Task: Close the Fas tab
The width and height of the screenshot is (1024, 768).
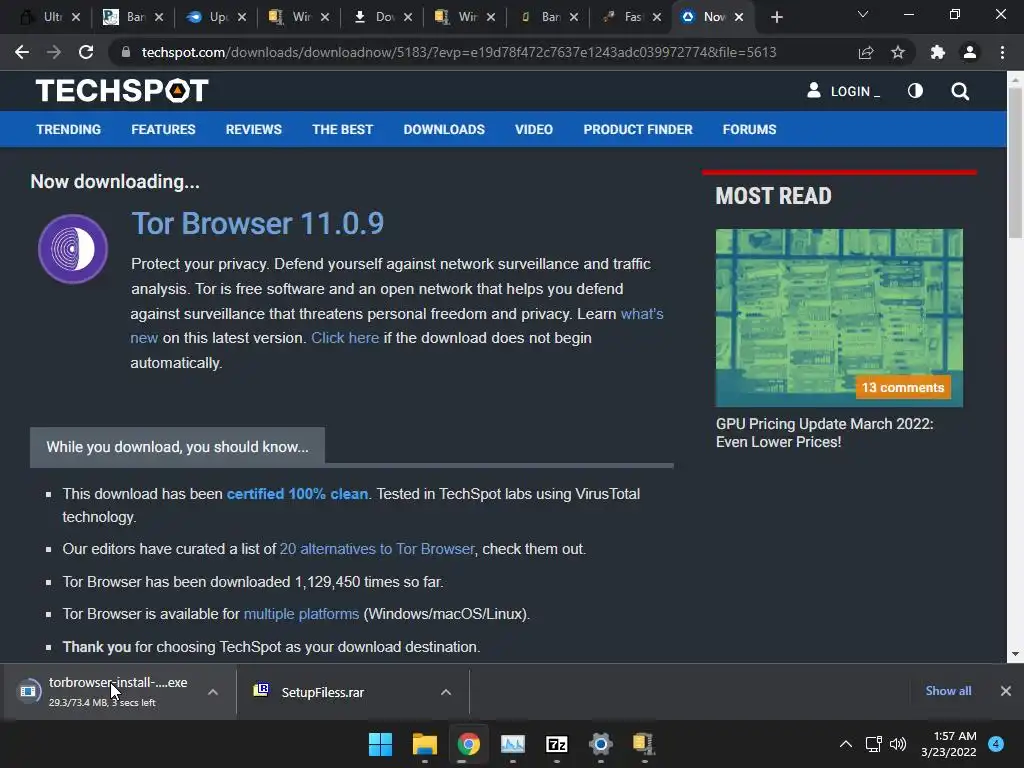Action: point(656,17)
